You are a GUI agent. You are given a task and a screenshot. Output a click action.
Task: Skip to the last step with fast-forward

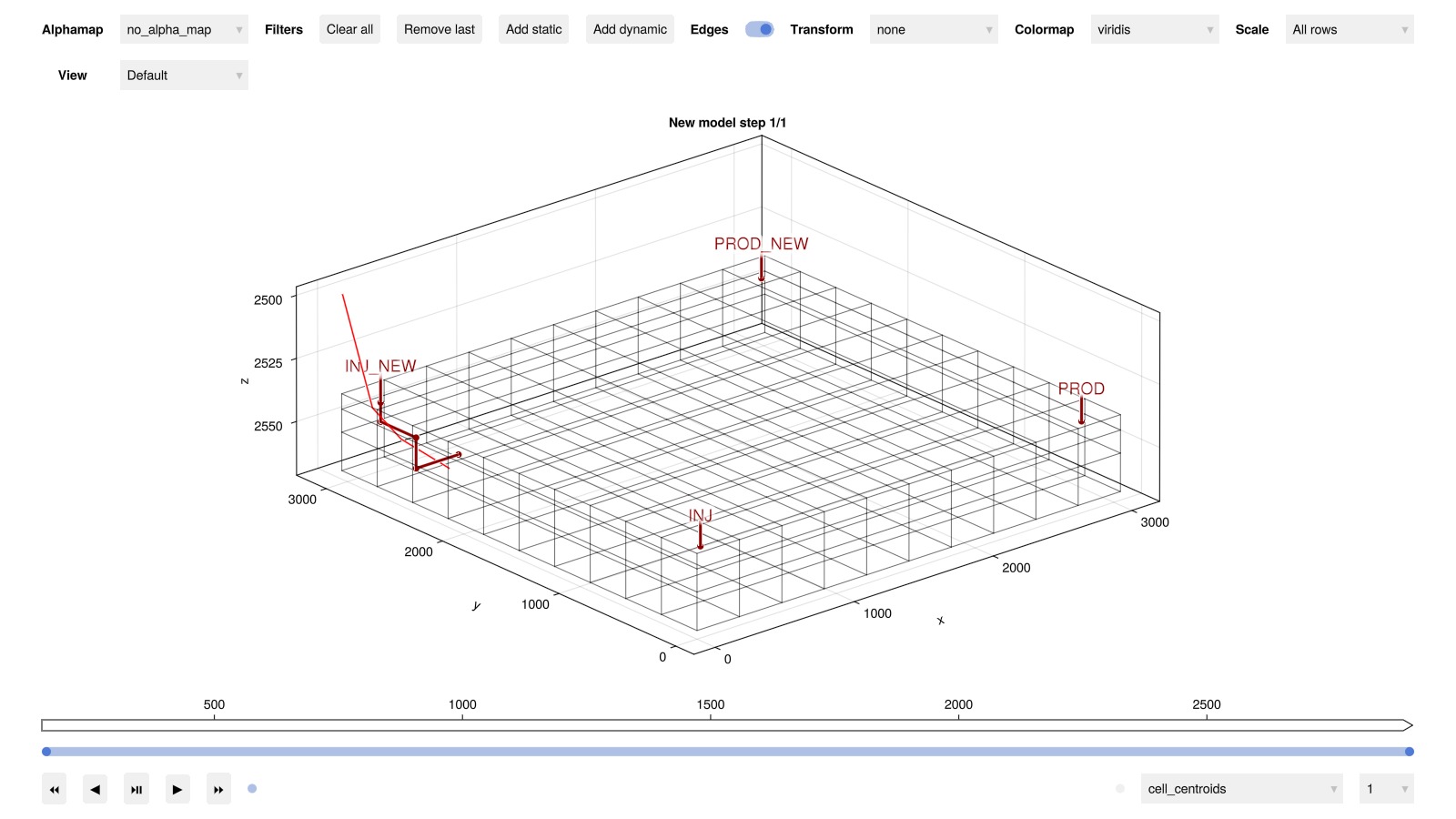218,789
